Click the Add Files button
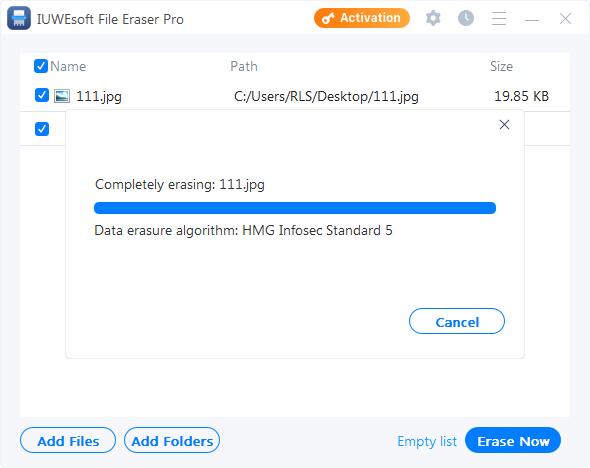 pos(68,440)
